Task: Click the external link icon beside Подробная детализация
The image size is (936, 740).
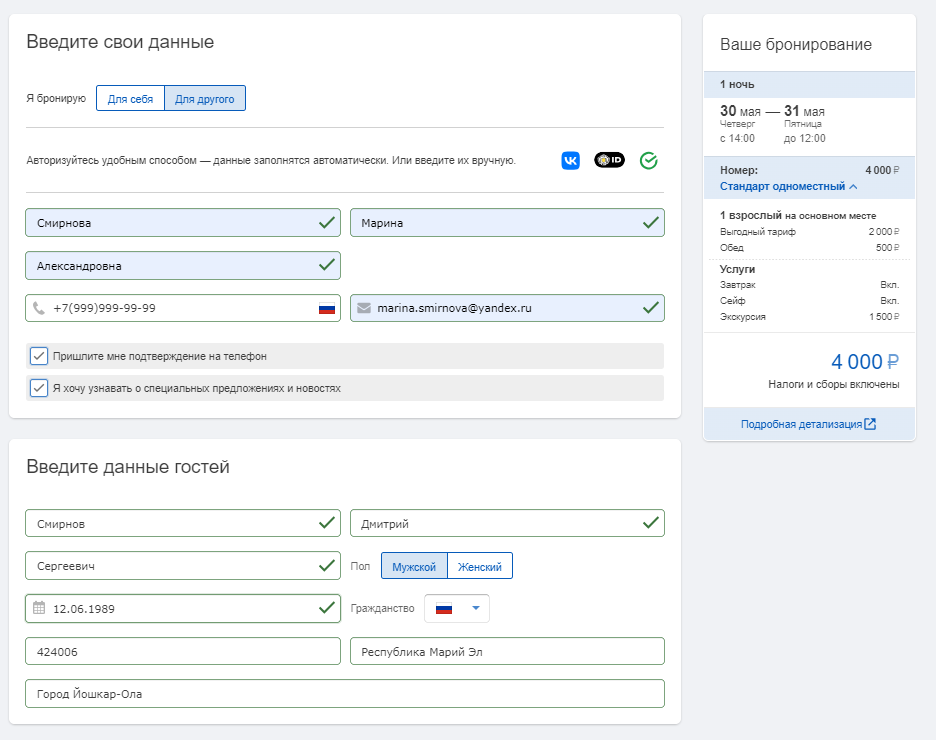Action: [870, 424]
